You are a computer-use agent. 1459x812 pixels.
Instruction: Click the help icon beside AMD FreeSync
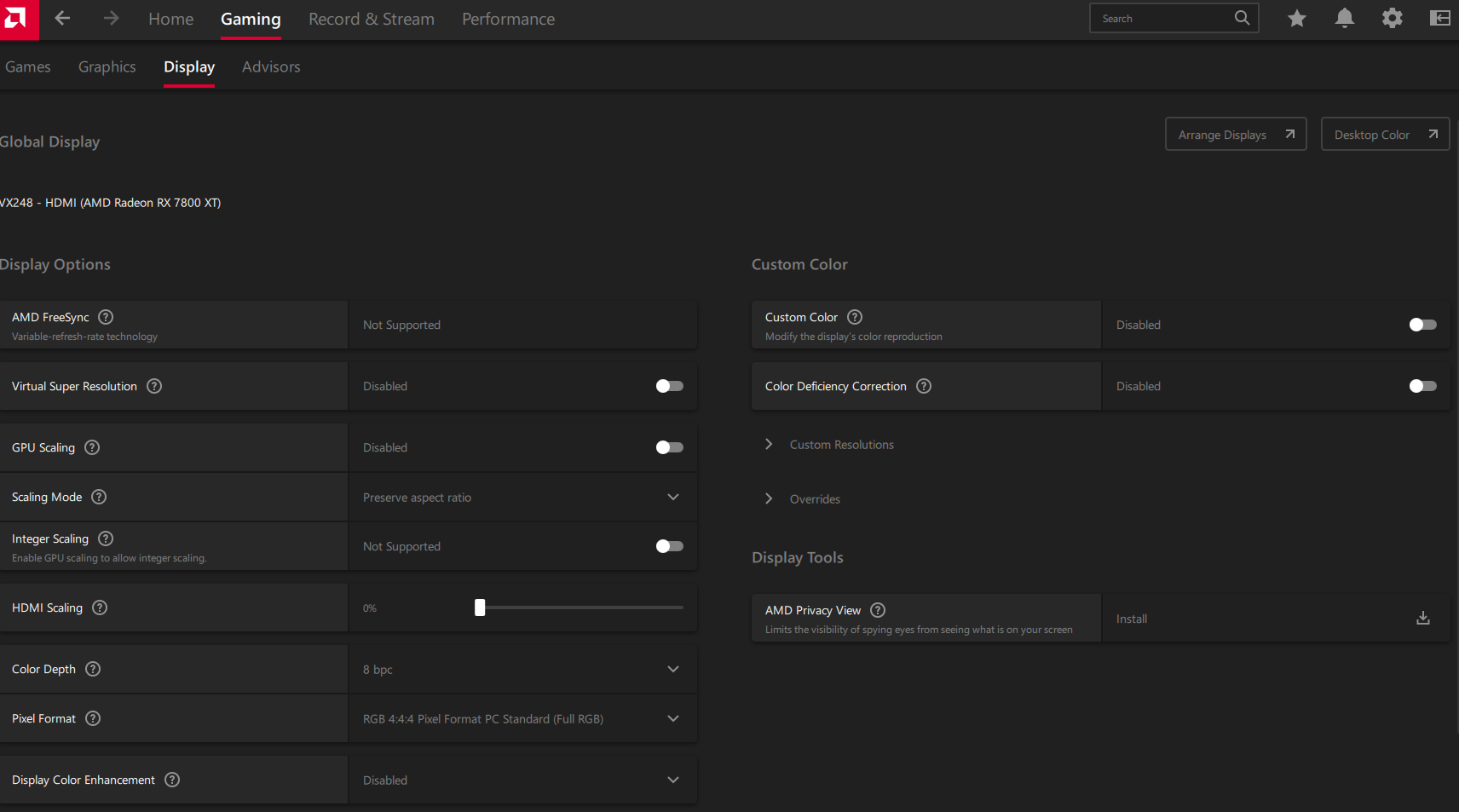(x=106, y=317)
